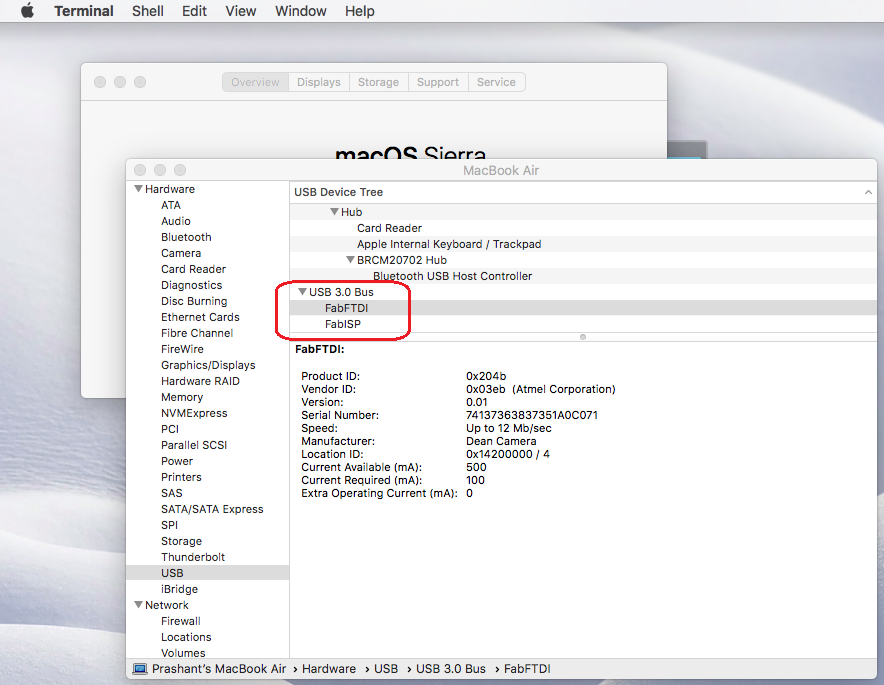The width and height of the screenshot is (884, 685).
Task: Open the Window menu in menu bar
Action: pyautogui.click(x=300, y=11)
